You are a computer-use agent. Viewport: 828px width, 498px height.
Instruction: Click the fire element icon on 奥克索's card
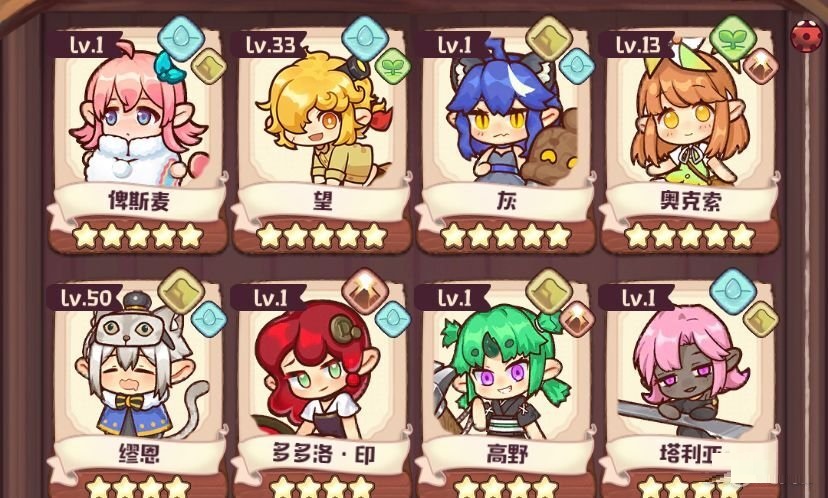(760, 67)
